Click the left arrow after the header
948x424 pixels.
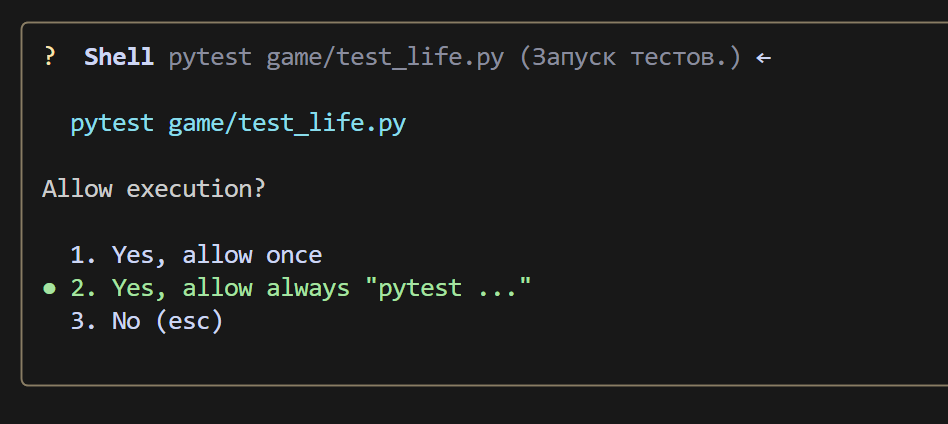763,57
